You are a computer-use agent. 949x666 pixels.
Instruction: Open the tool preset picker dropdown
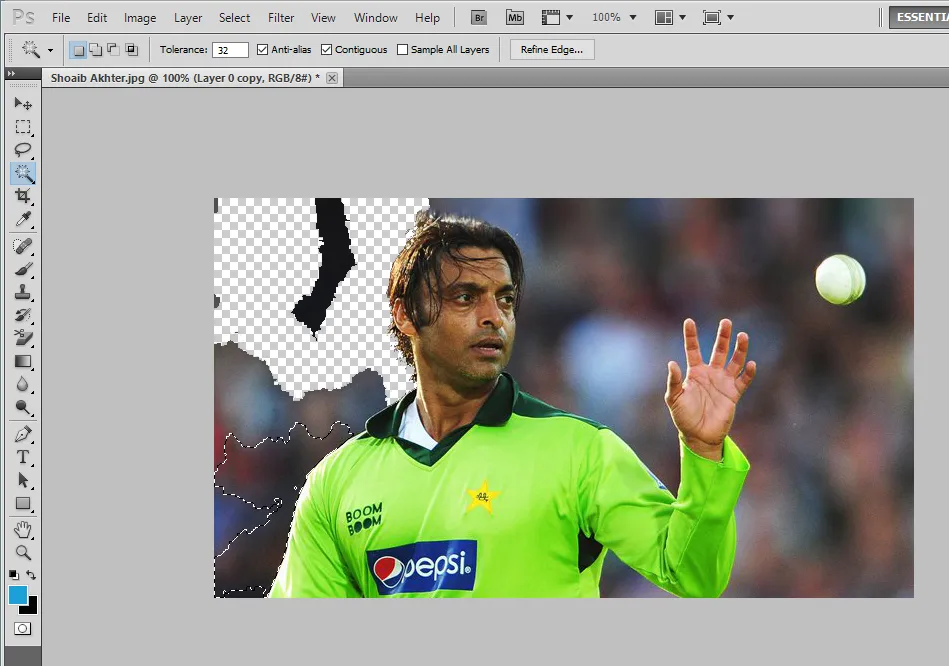pos(50,50)
